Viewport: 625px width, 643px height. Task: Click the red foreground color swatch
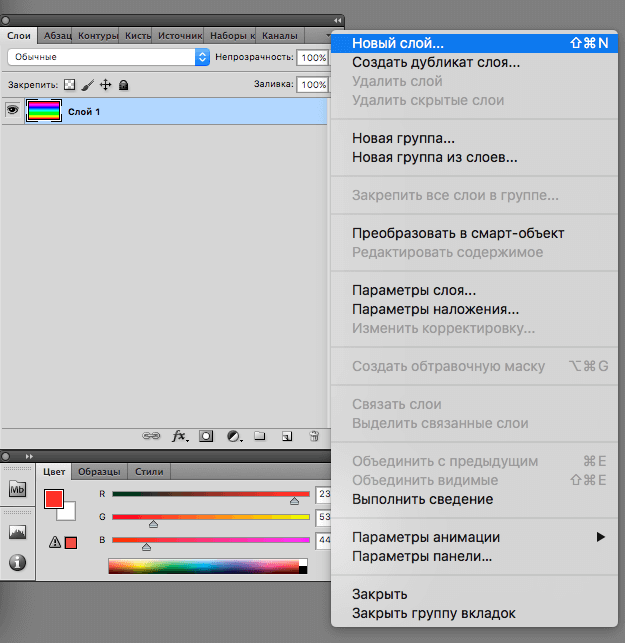pyautogui.click(x=54, y=498)
